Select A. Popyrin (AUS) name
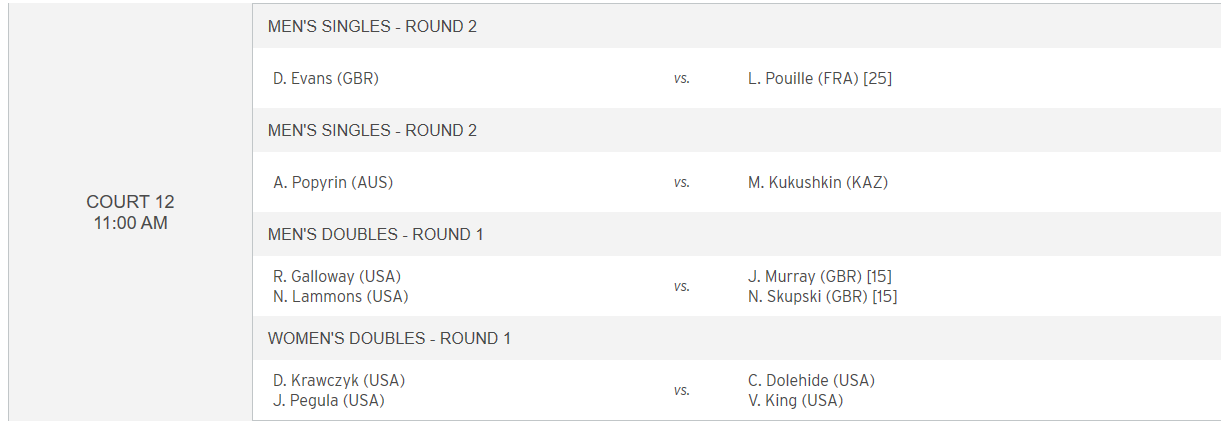The height and width of the screenshot is (423, 1221). click(333, 182)
